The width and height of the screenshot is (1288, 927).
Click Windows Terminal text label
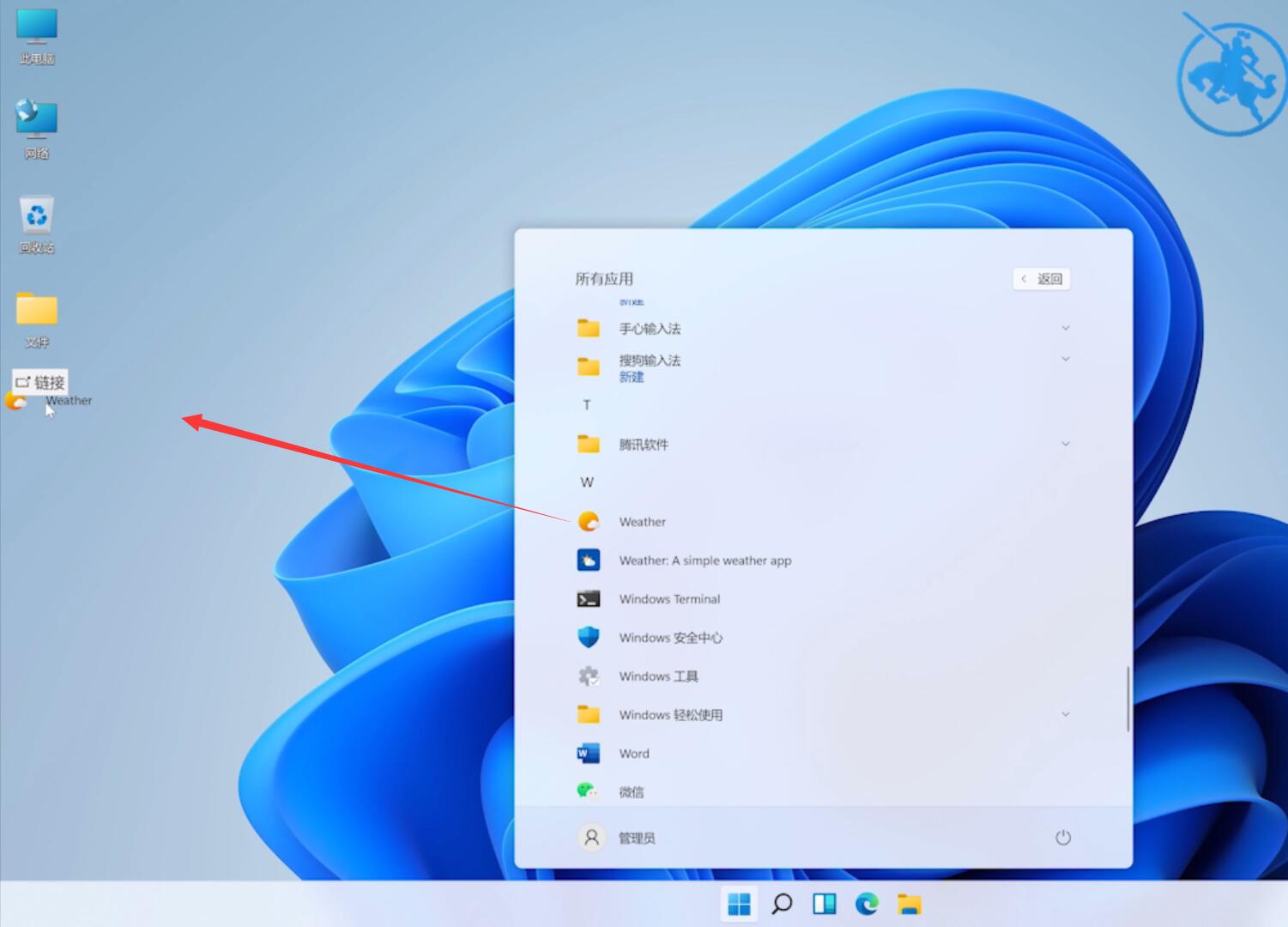coord(669,599)
